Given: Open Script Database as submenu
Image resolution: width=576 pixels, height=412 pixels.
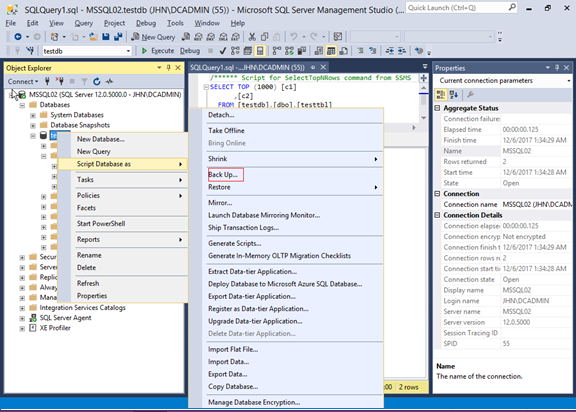Looking at the screenshot, I should click(123, 164).
